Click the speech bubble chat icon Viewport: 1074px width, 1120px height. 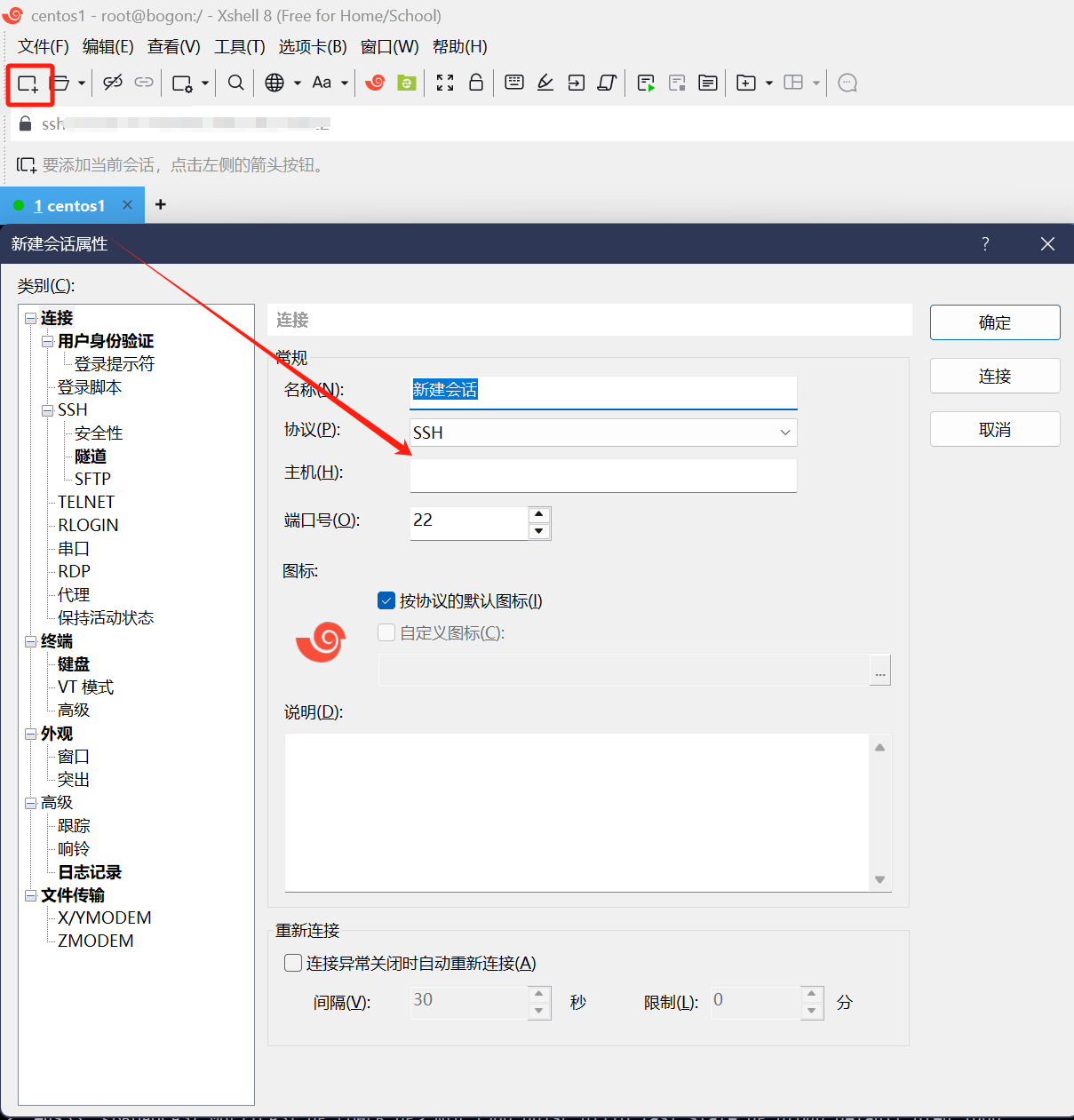click(x=847, y=83)
